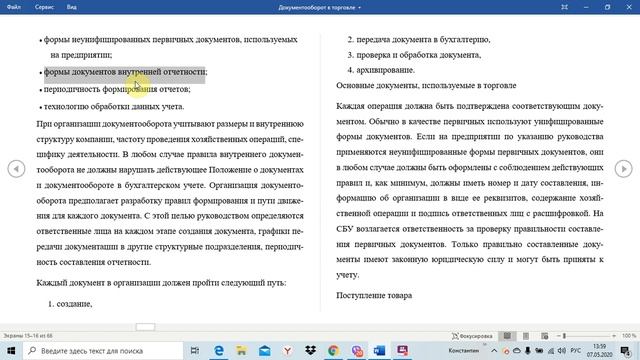Open Dropbox from taskbar
Viewport: 640px width, 360px height.
310,351
